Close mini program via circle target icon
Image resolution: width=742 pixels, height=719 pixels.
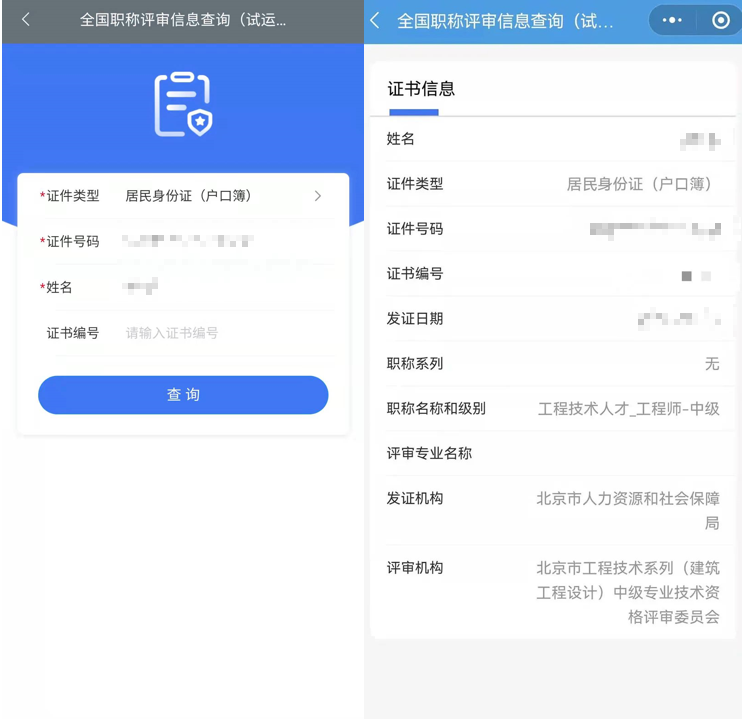[x=721, y=20]
